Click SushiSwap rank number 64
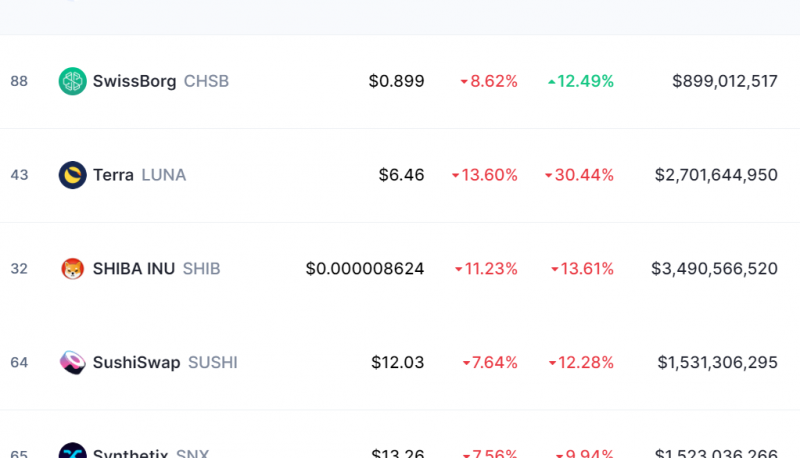Screen dimensions: 800x458 point(19,363)
